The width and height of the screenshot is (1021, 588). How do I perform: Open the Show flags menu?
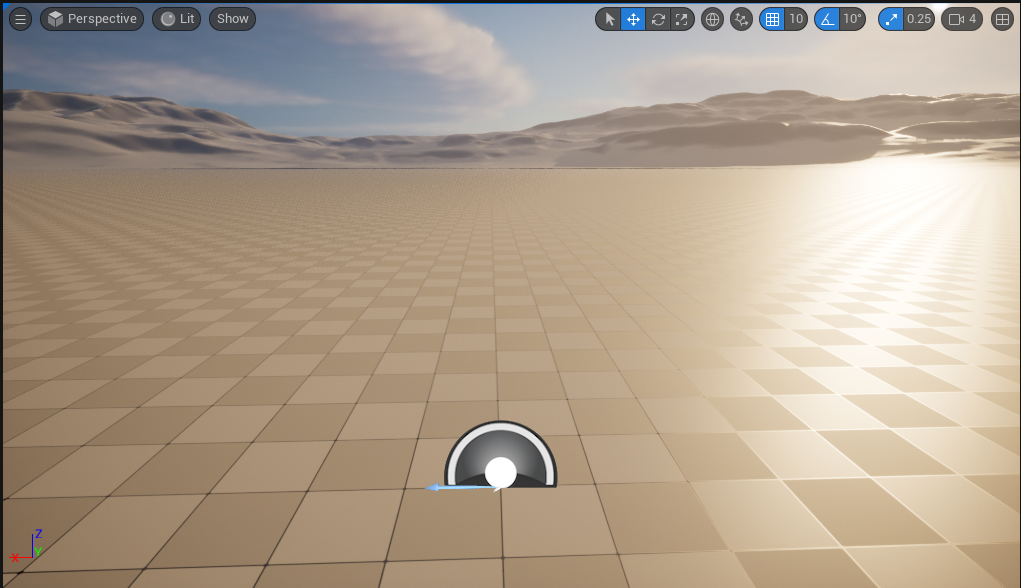232,19
